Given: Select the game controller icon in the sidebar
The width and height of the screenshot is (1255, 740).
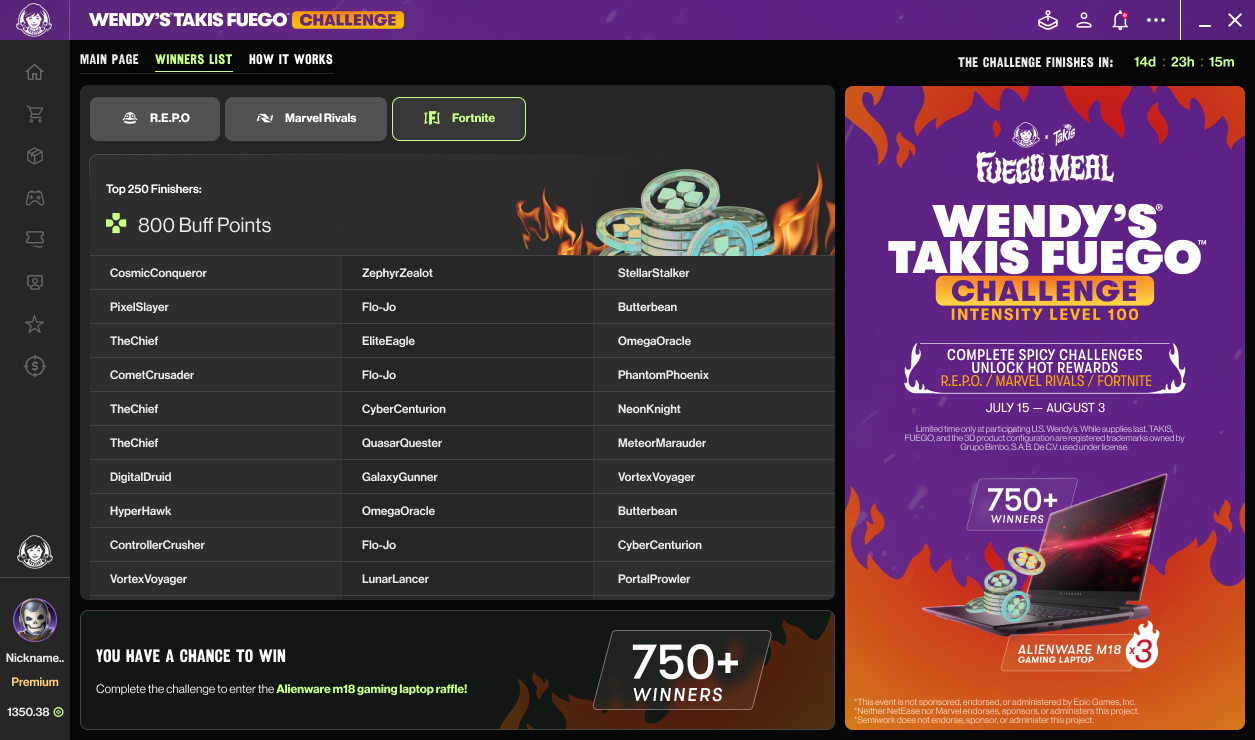Looking at the screenshot, I should click(35, 198).
